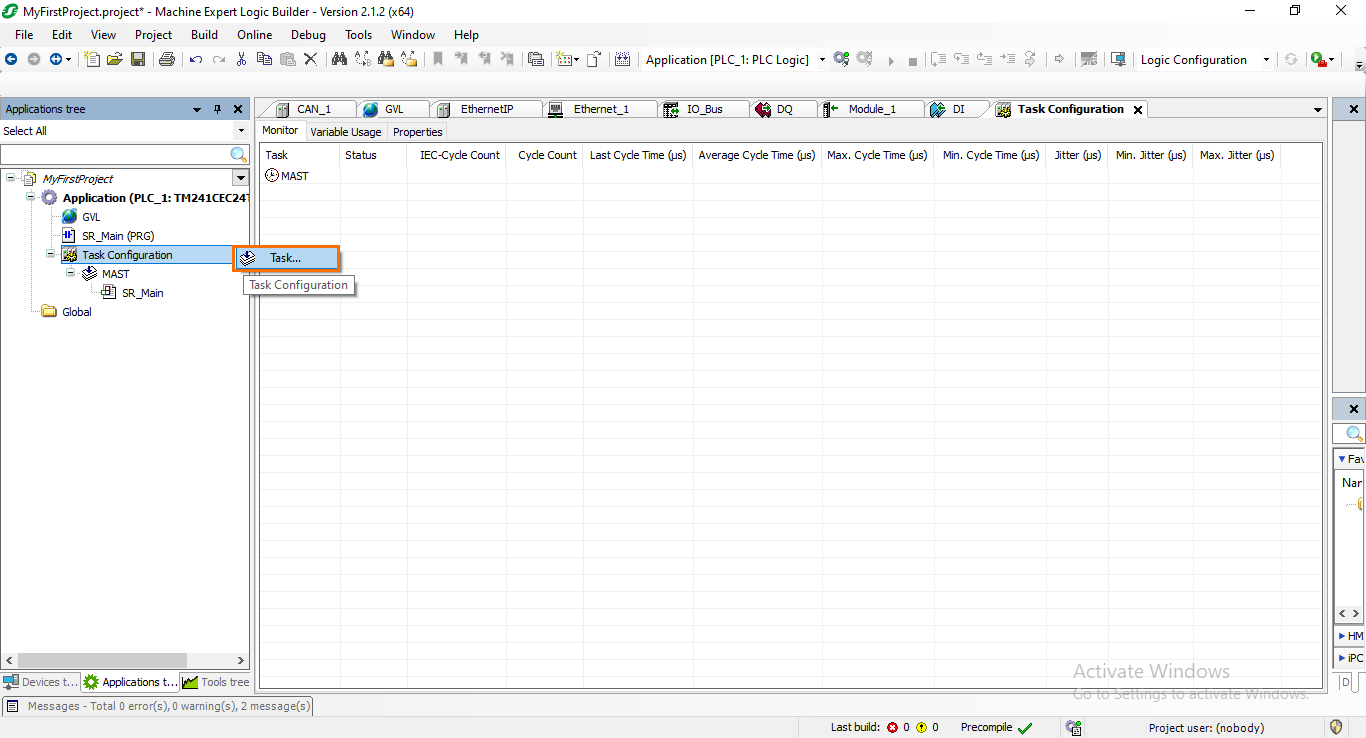Click inside the Applications tree search field
1366x738 pixels.
pos(115,154)
